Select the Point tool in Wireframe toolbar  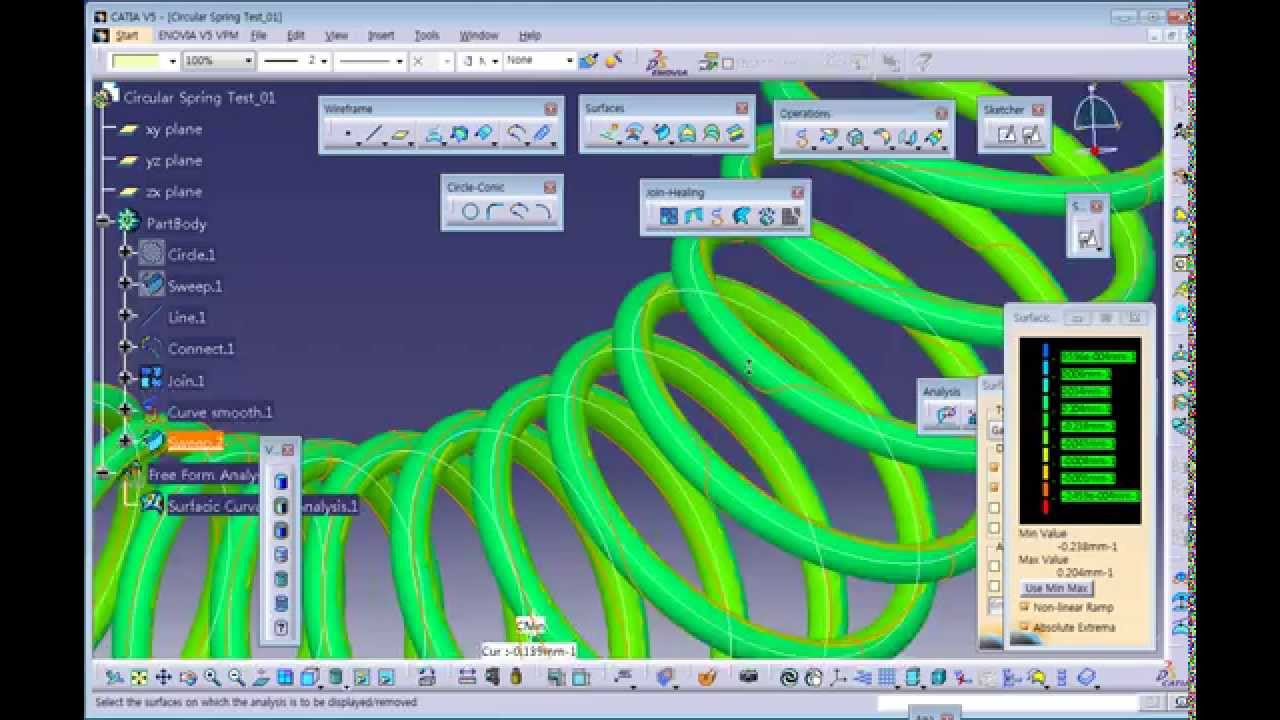coord(347,135)
